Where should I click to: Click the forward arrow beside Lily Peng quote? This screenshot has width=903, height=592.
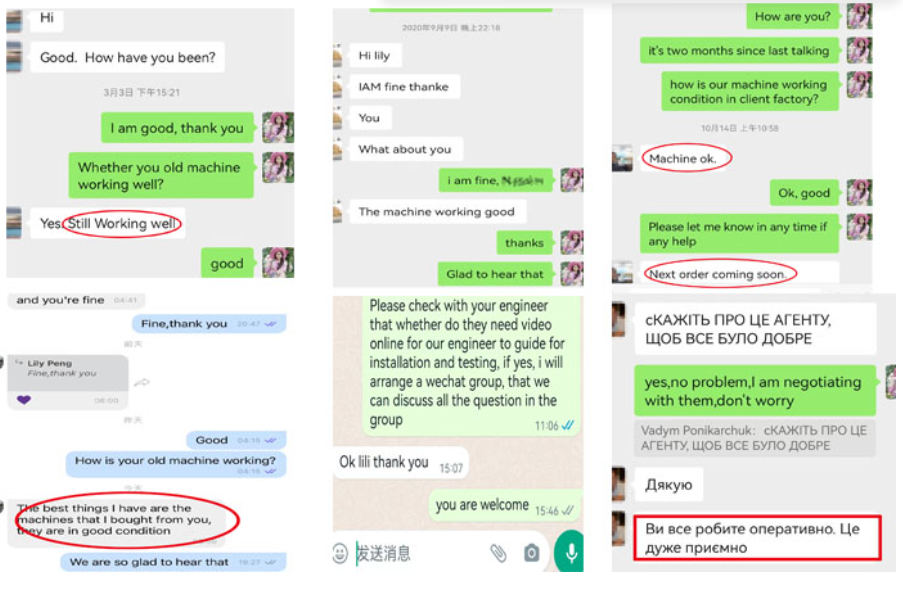[x=142, y=382]
